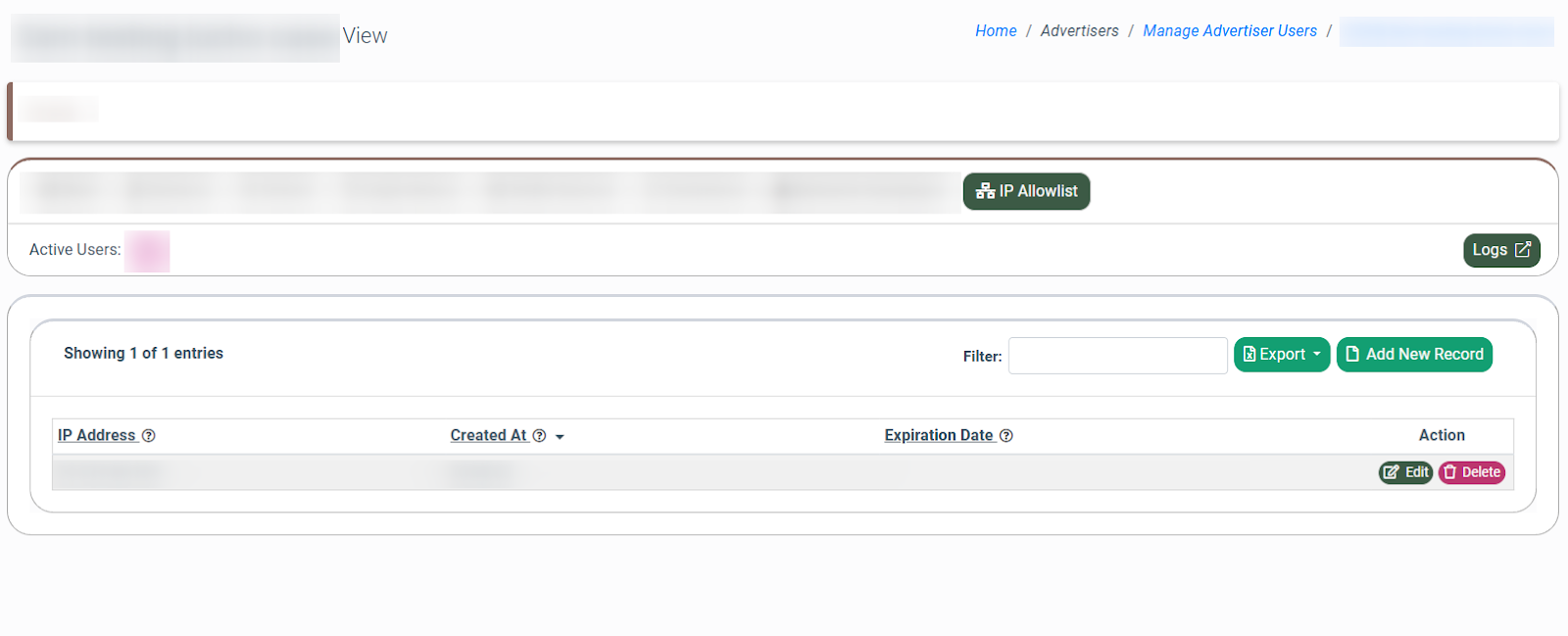Sort by Expiration Date column header
This screenshot has height=636, width=1568.
(x=938, y=435)
